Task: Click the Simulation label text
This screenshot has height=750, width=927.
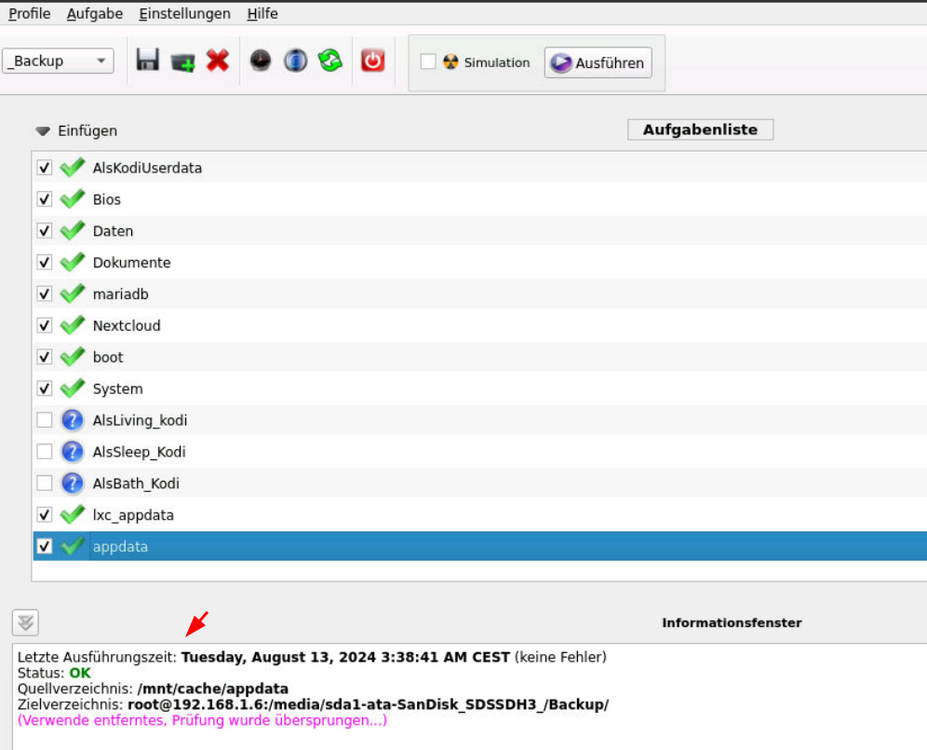Action: (497, 62)
